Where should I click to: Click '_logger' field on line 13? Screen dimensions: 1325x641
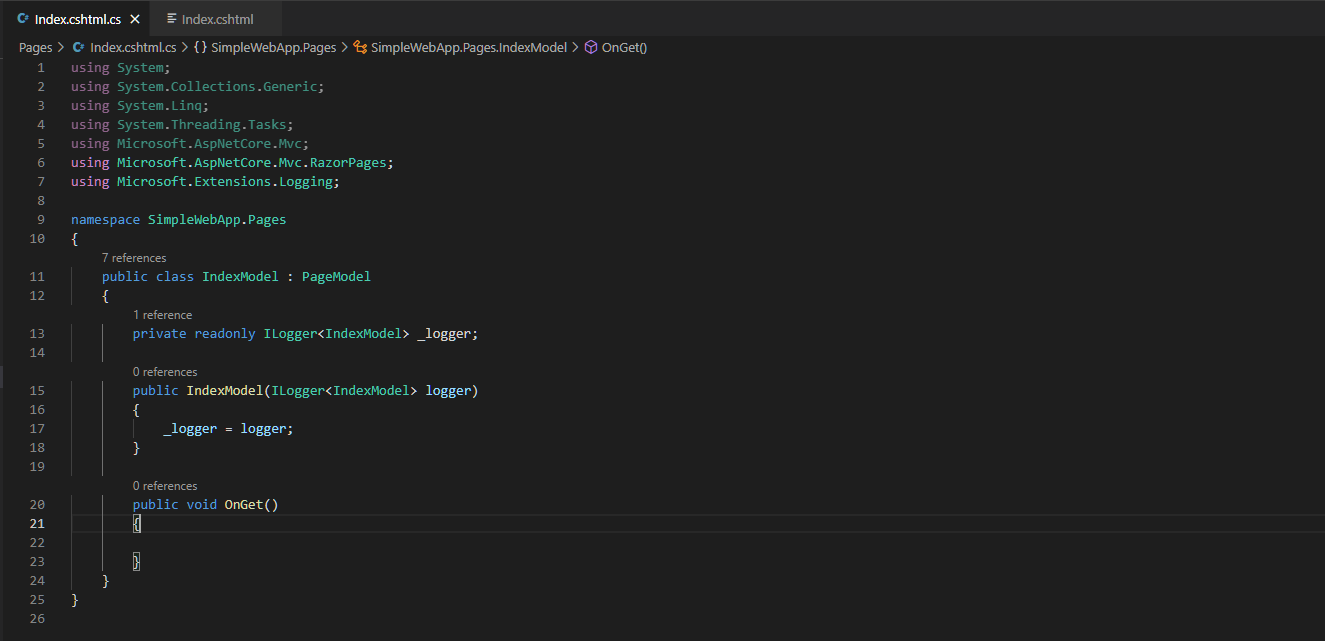tap(444, 333)
